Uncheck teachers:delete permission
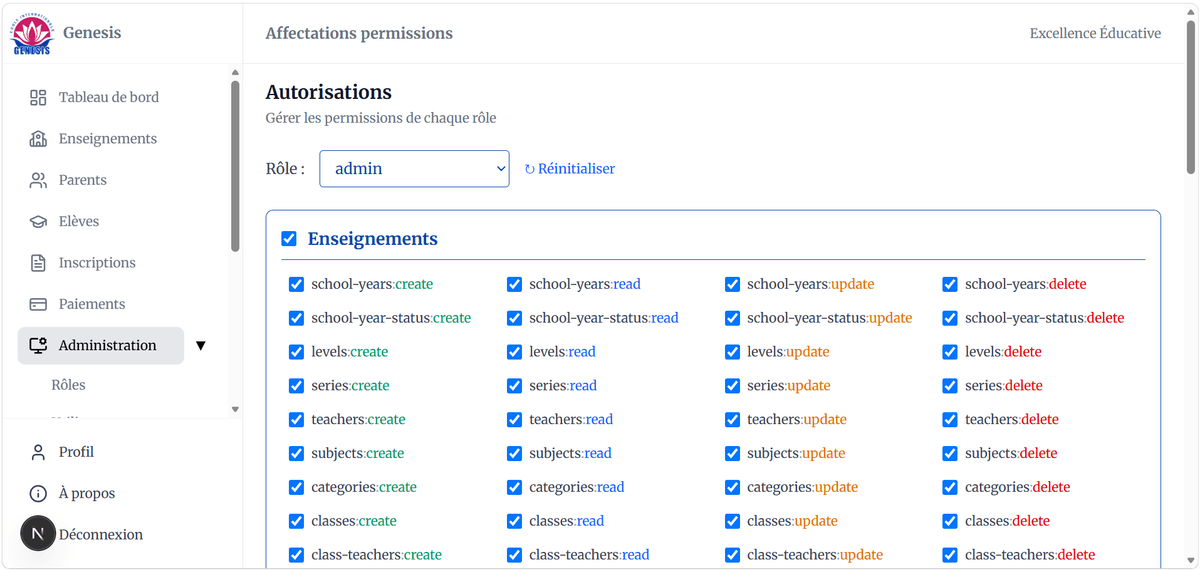Screen dimensions: 1200x570 [x=950, y=420]
